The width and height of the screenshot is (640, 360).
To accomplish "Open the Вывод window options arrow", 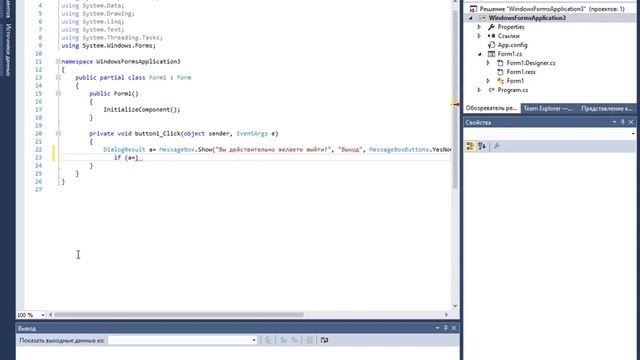I will 437,328.
